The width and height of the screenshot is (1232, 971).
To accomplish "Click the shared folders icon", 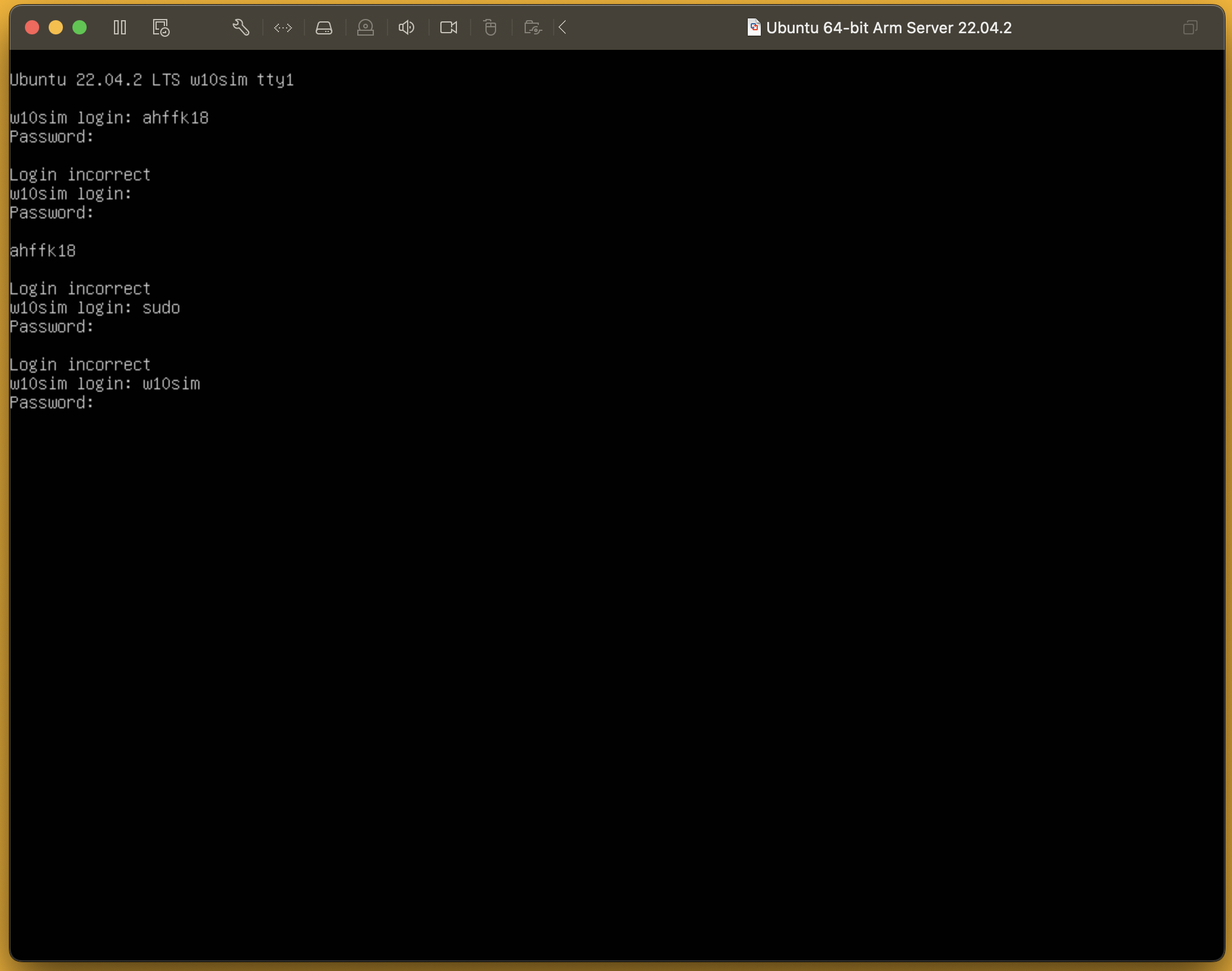I will coord(533,27).
